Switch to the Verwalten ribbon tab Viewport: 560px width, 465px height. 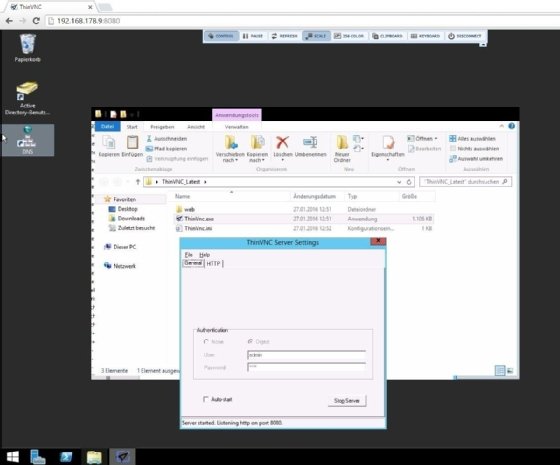(x=236, y=127)
